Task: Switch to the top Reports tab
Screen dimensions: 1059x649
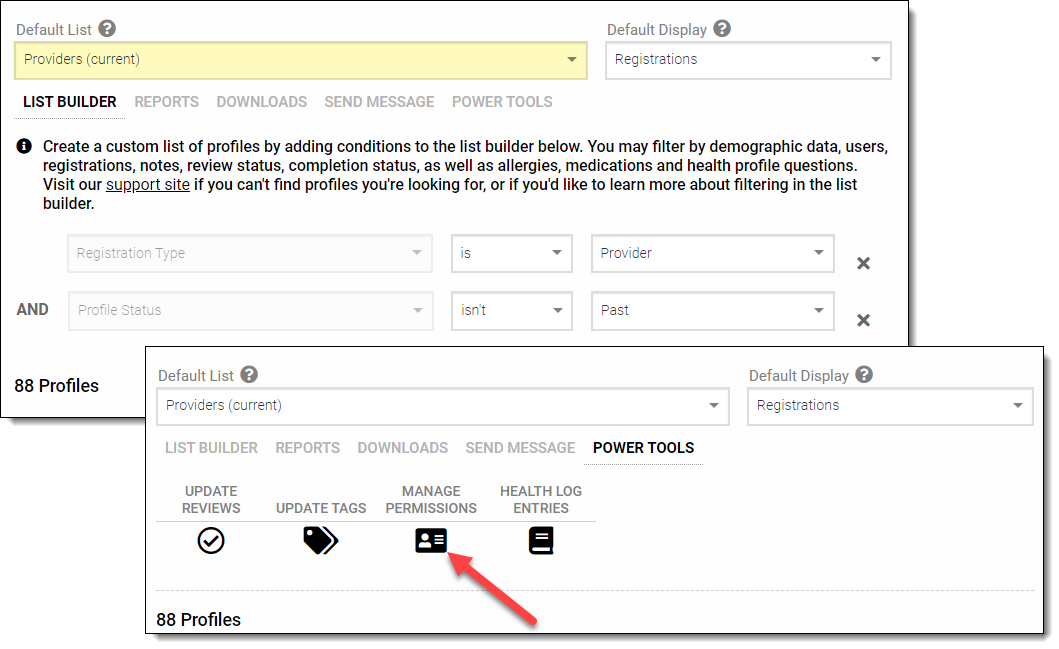Action: 166,102
